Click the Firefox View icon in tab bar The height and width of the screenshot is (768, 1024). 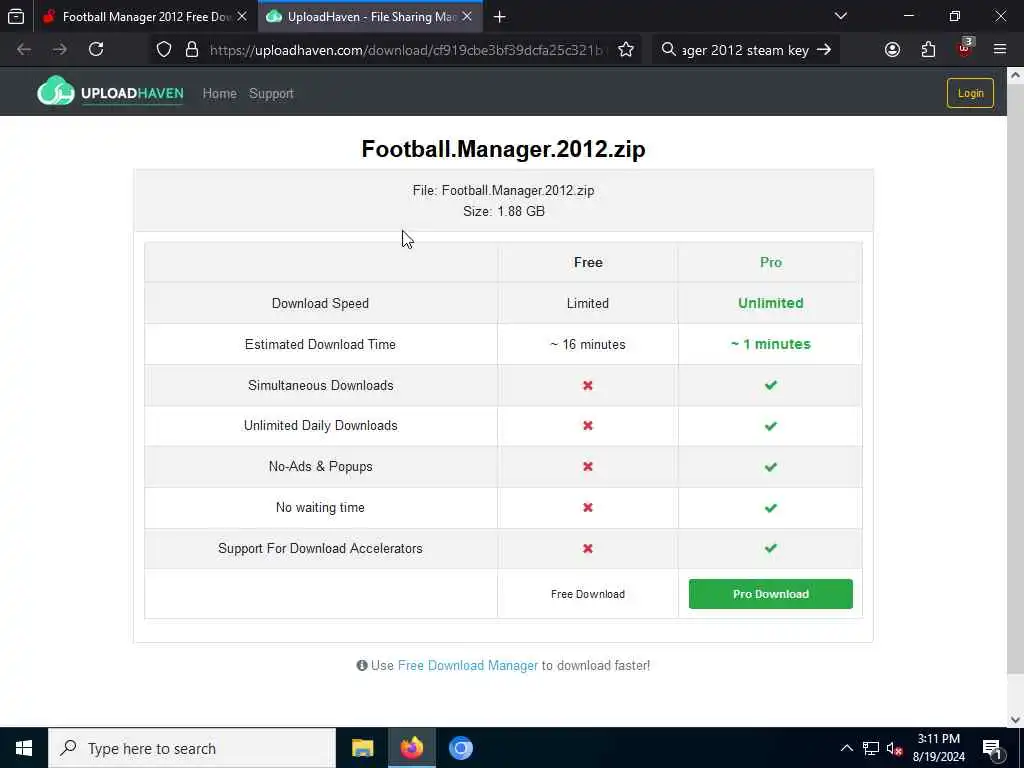tap(16, 16)
